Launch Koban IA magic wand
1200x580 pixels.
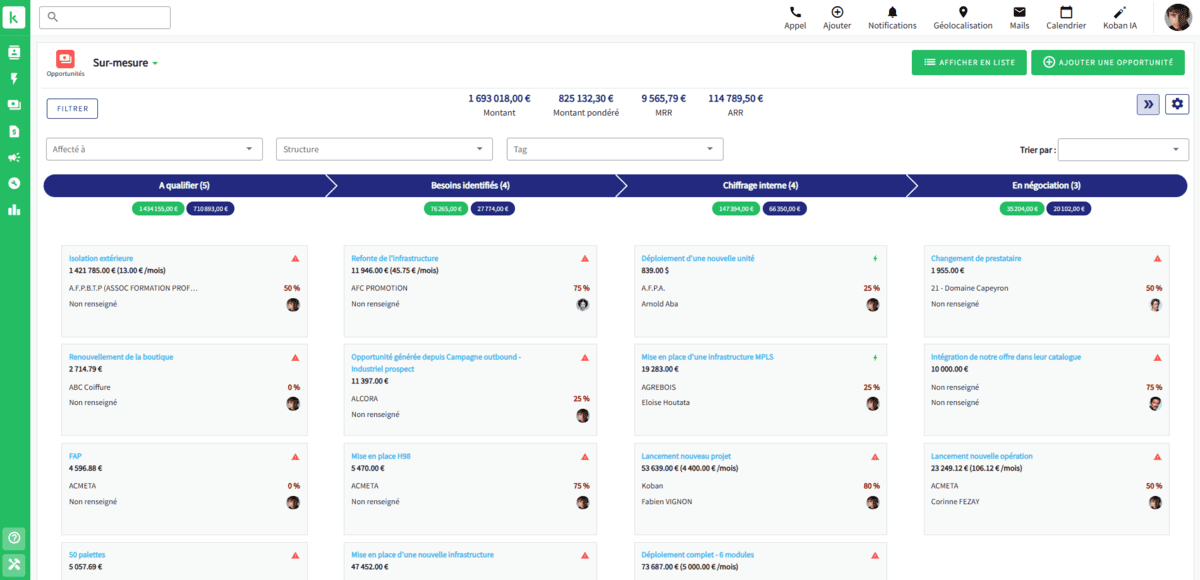point(1120,13)
